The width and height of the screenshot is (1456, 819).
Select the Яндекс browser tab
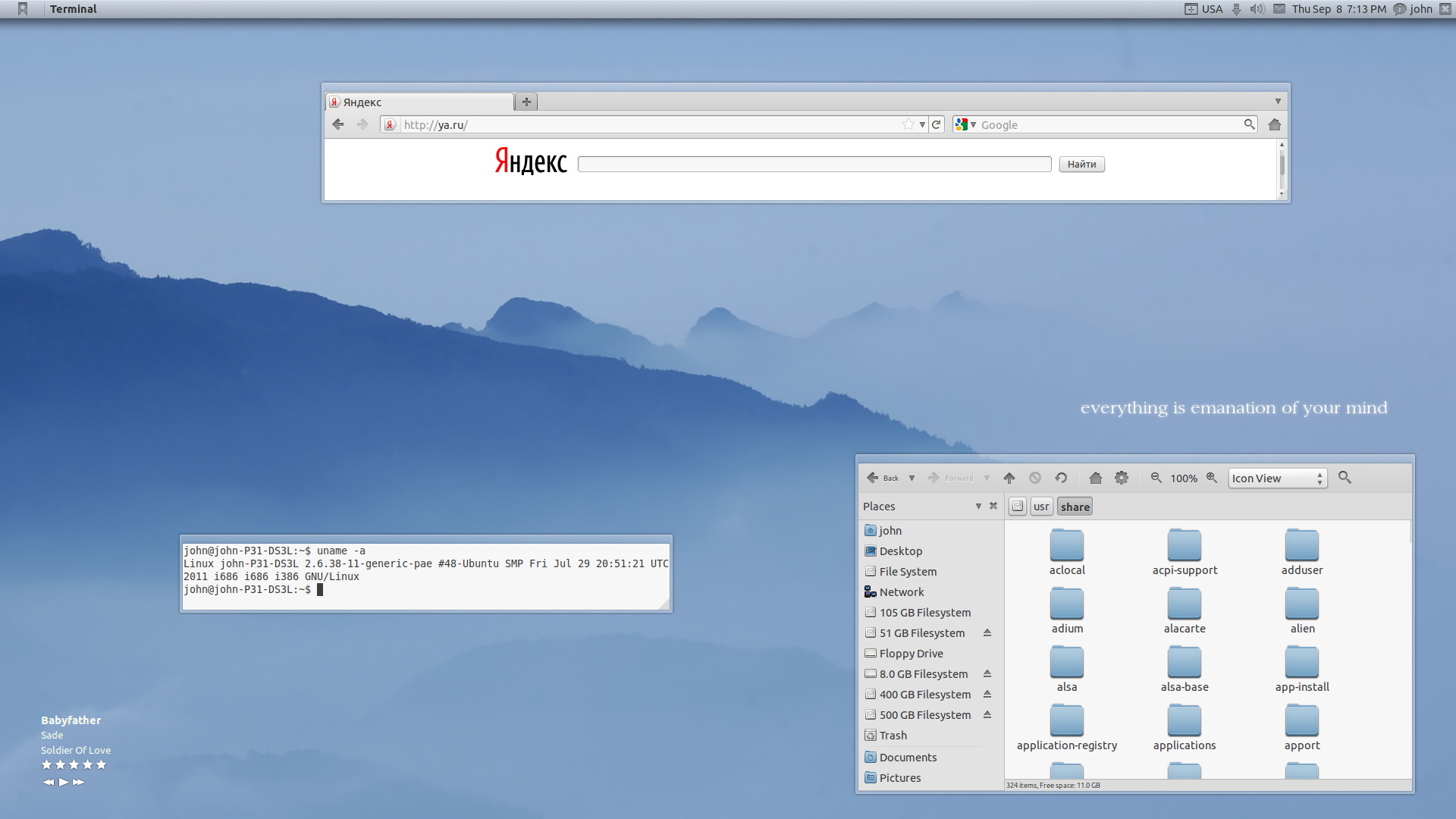click(419, 102)
